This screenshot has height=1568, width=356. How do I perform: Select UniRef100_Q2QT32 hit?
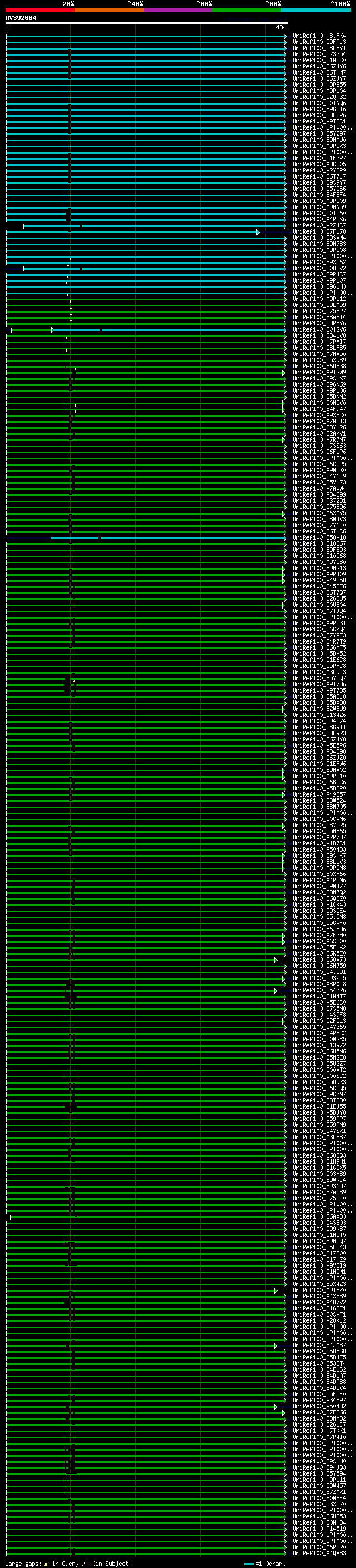click(319, 97)
